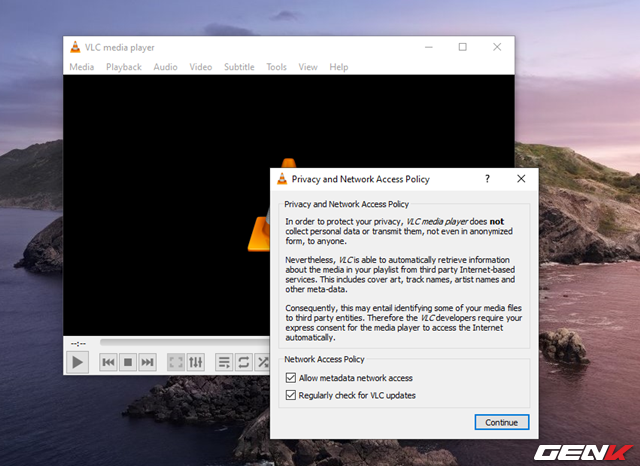Click the Continue button
Image resolution: width=640 pixels, height=466 pixels.
click(502, 422)
